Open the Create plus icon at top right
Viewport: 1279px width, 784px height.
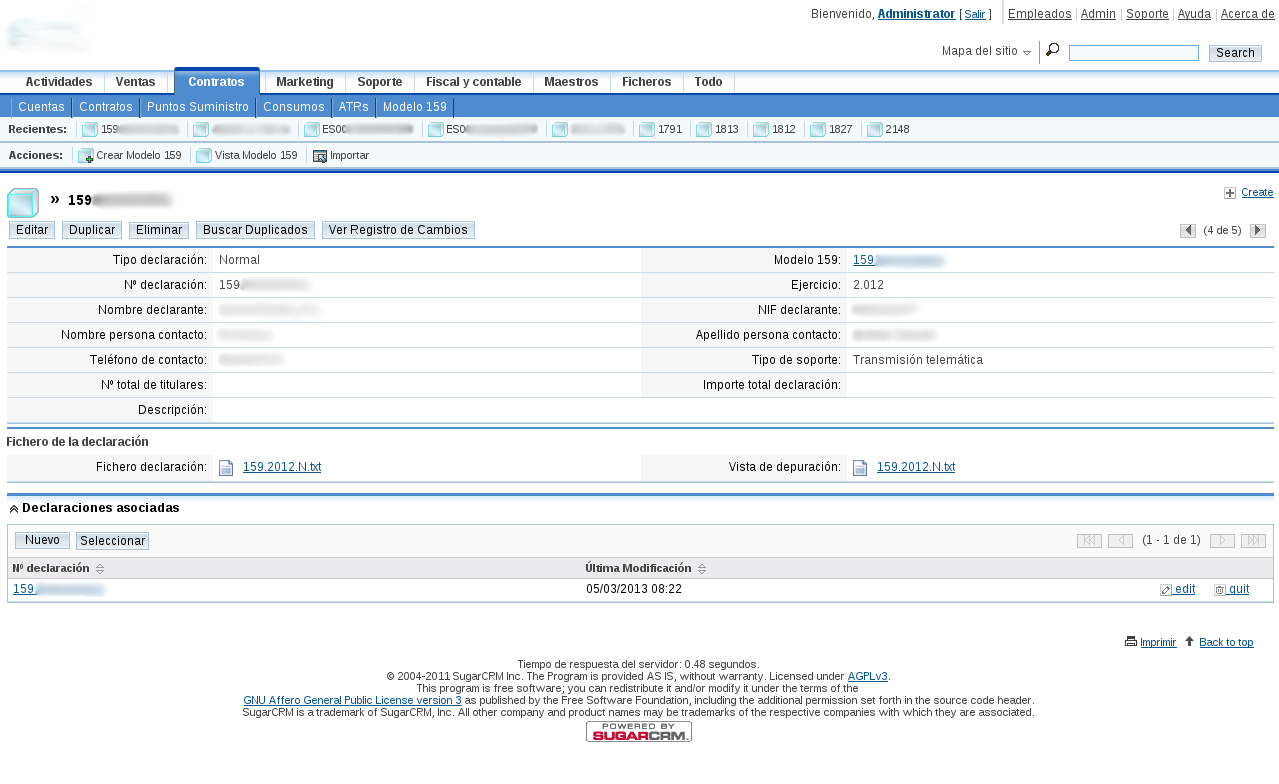pyautogui.click(x=1228, y=191)
